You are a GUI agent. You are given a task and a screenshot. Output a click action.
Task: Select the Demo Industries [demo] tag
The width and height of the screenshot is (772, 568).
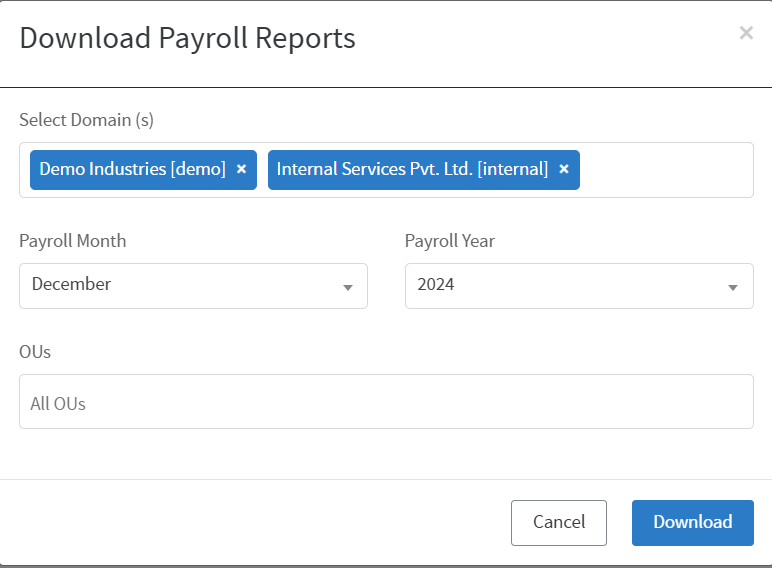[132, 170]
